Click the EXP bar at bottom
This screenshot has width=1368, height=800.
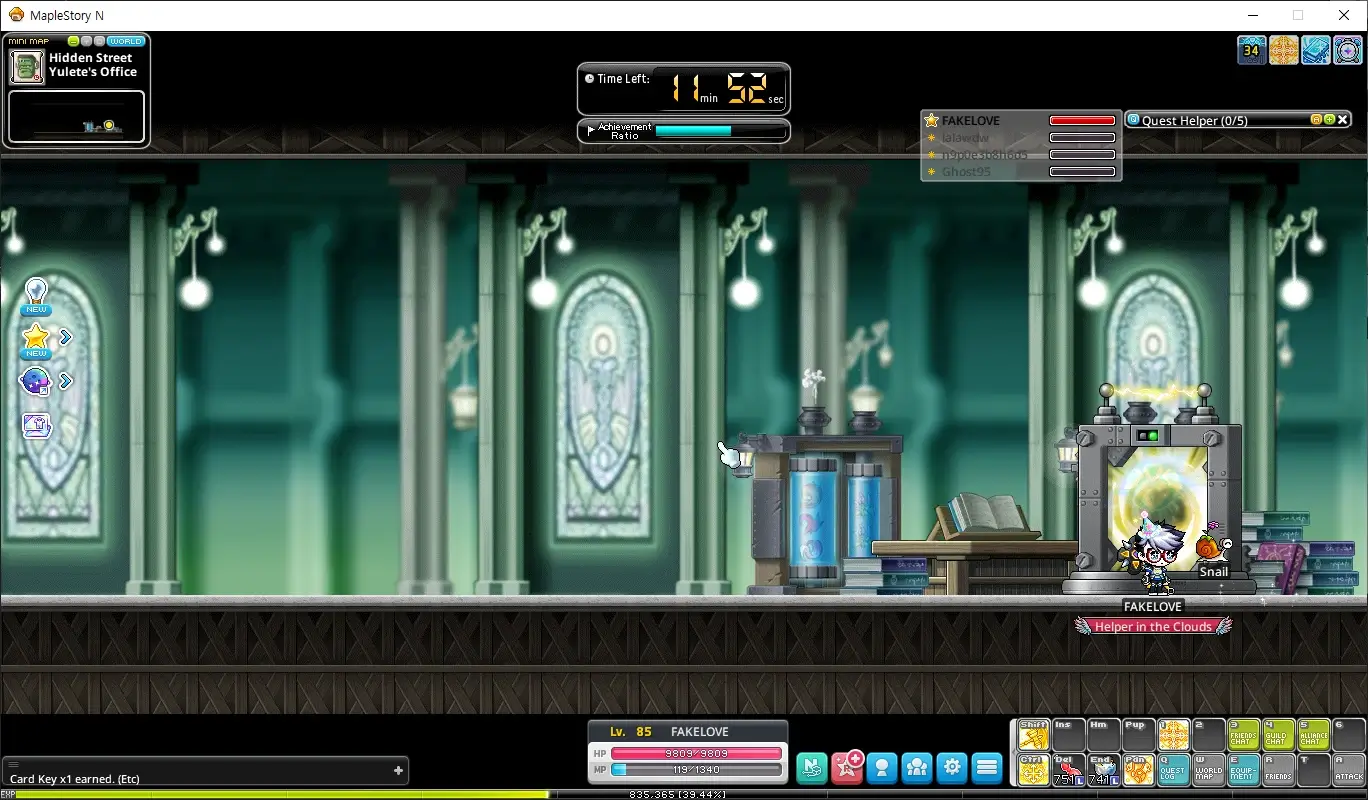[684, 795]
